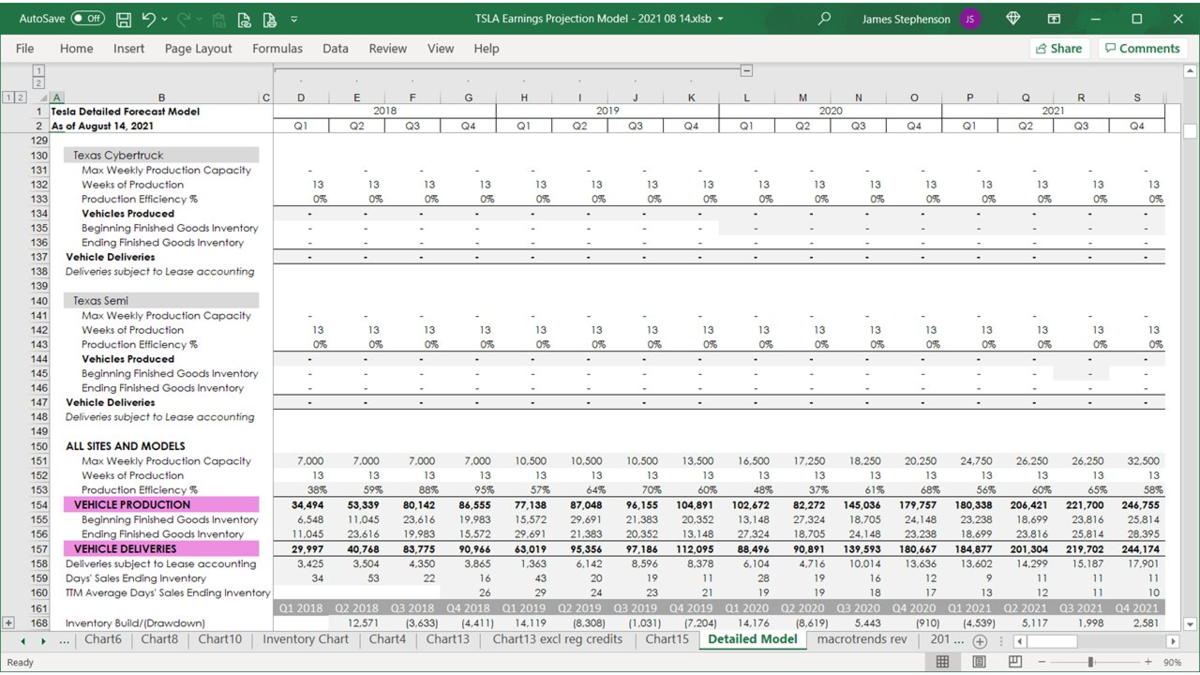Click the grayed-out Redo icon

[x=183, y=19]
